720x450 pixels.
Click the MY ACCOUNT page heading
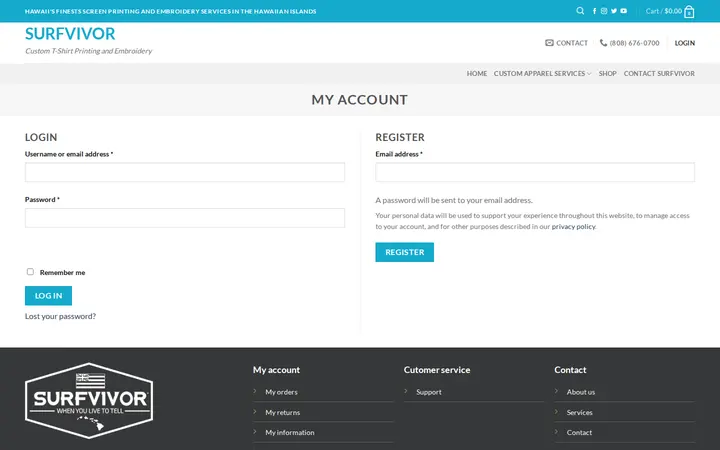[360, 100]
